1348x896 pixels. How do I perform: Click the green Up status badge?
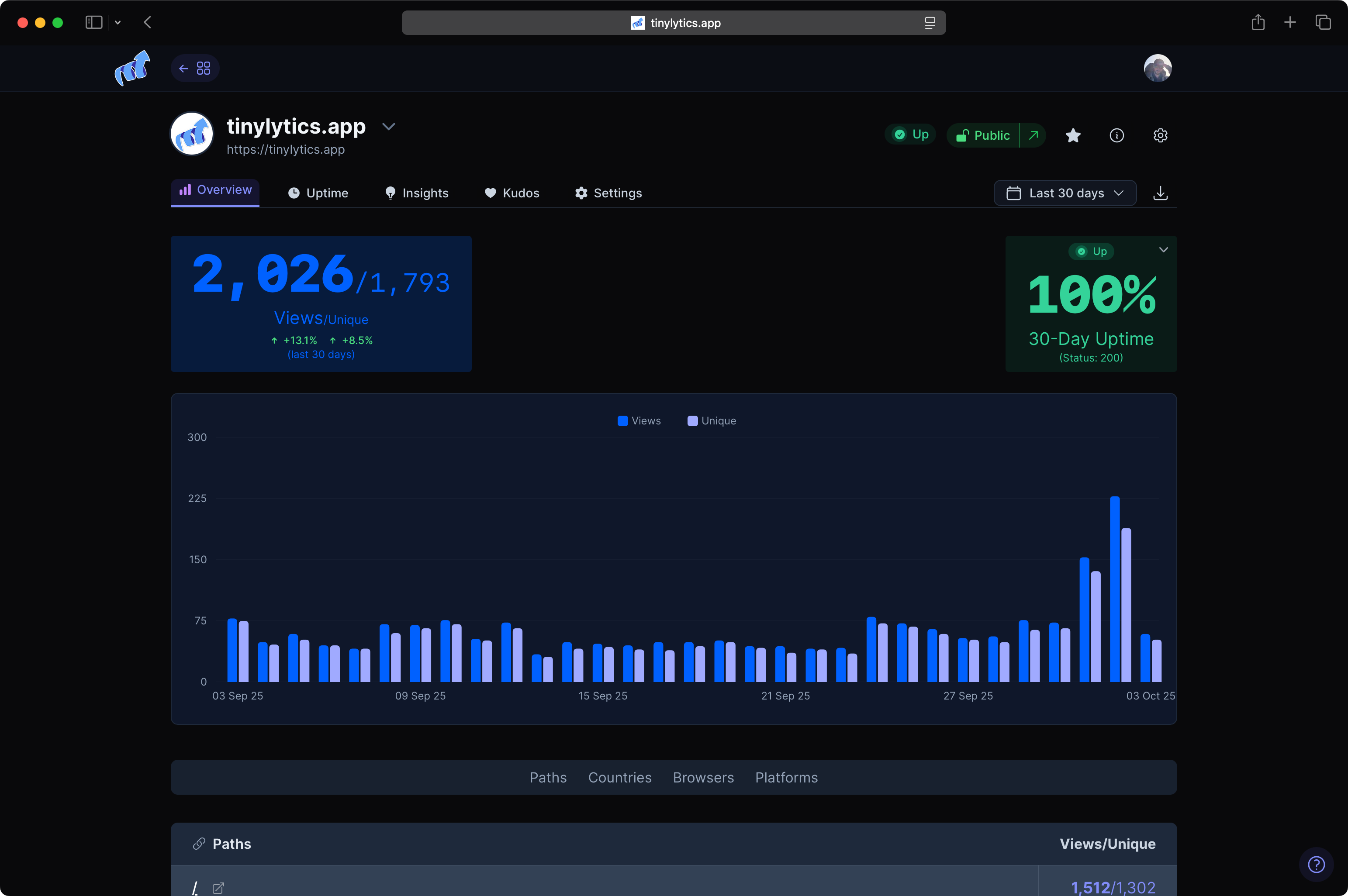click(x=911, y=134)
